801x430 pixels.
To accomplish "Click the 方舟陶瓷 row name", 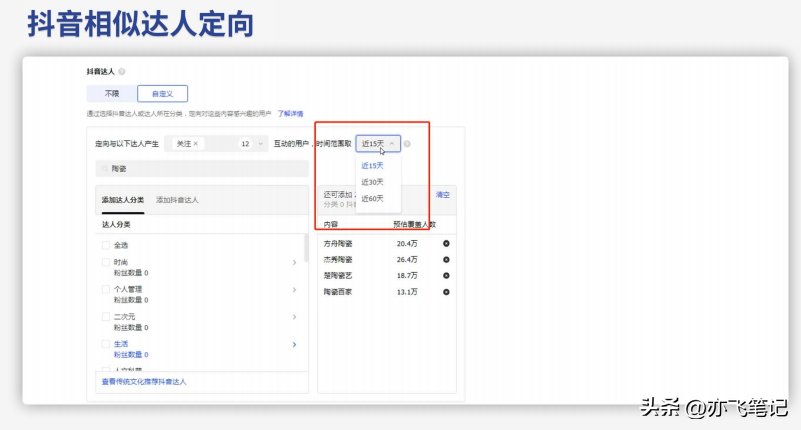I will [338, 244].
